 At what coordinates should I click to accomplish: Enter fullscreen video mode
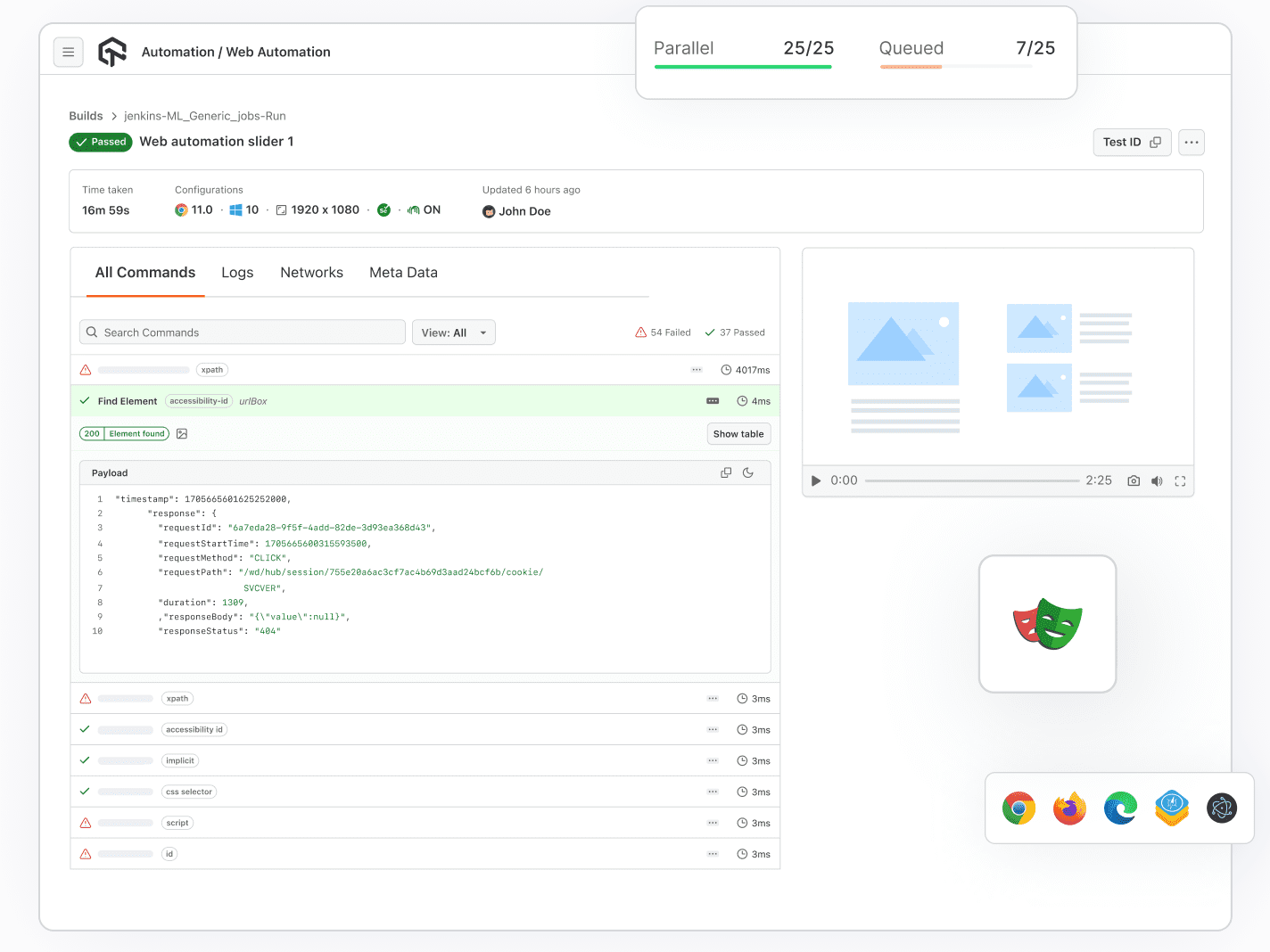(x=1180, y=481)
